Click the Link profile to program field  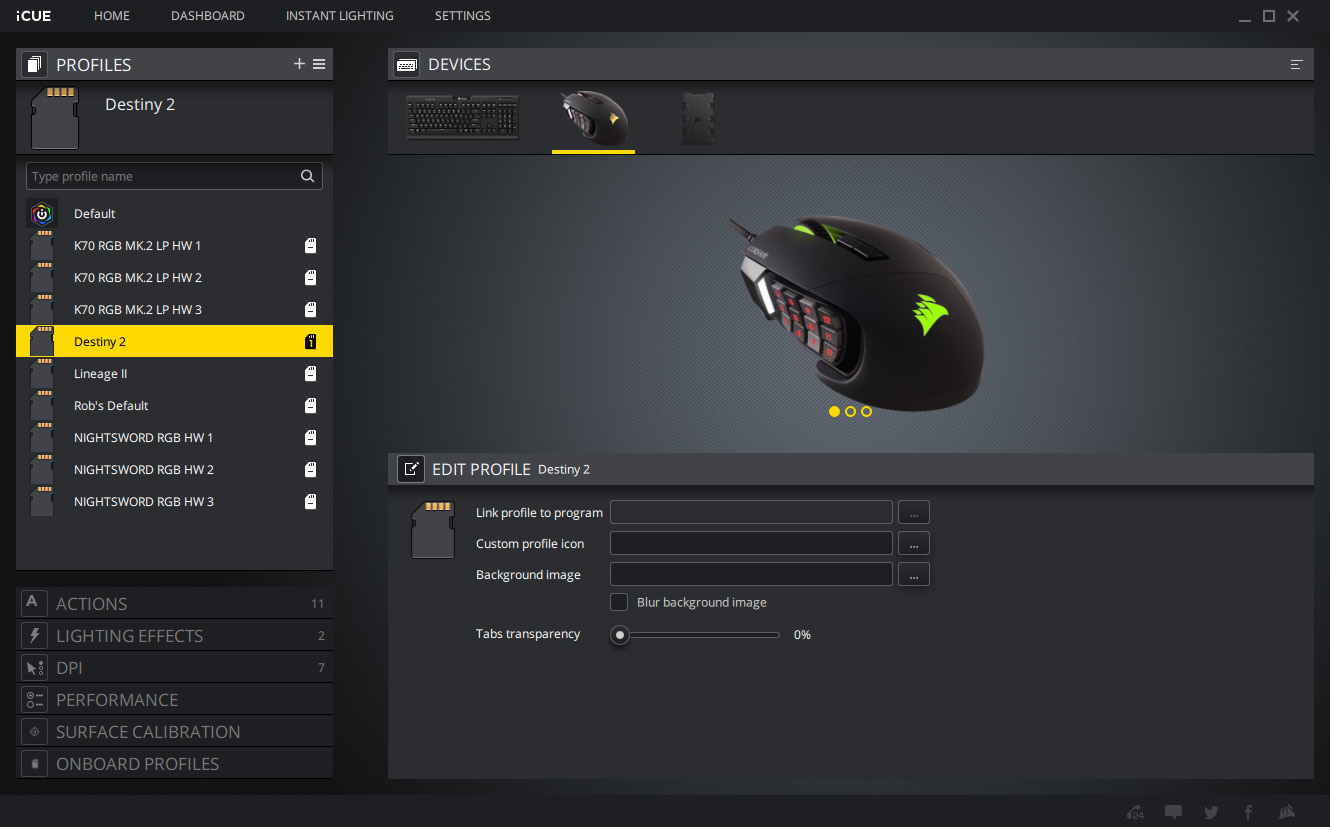[x=751, y=512]
